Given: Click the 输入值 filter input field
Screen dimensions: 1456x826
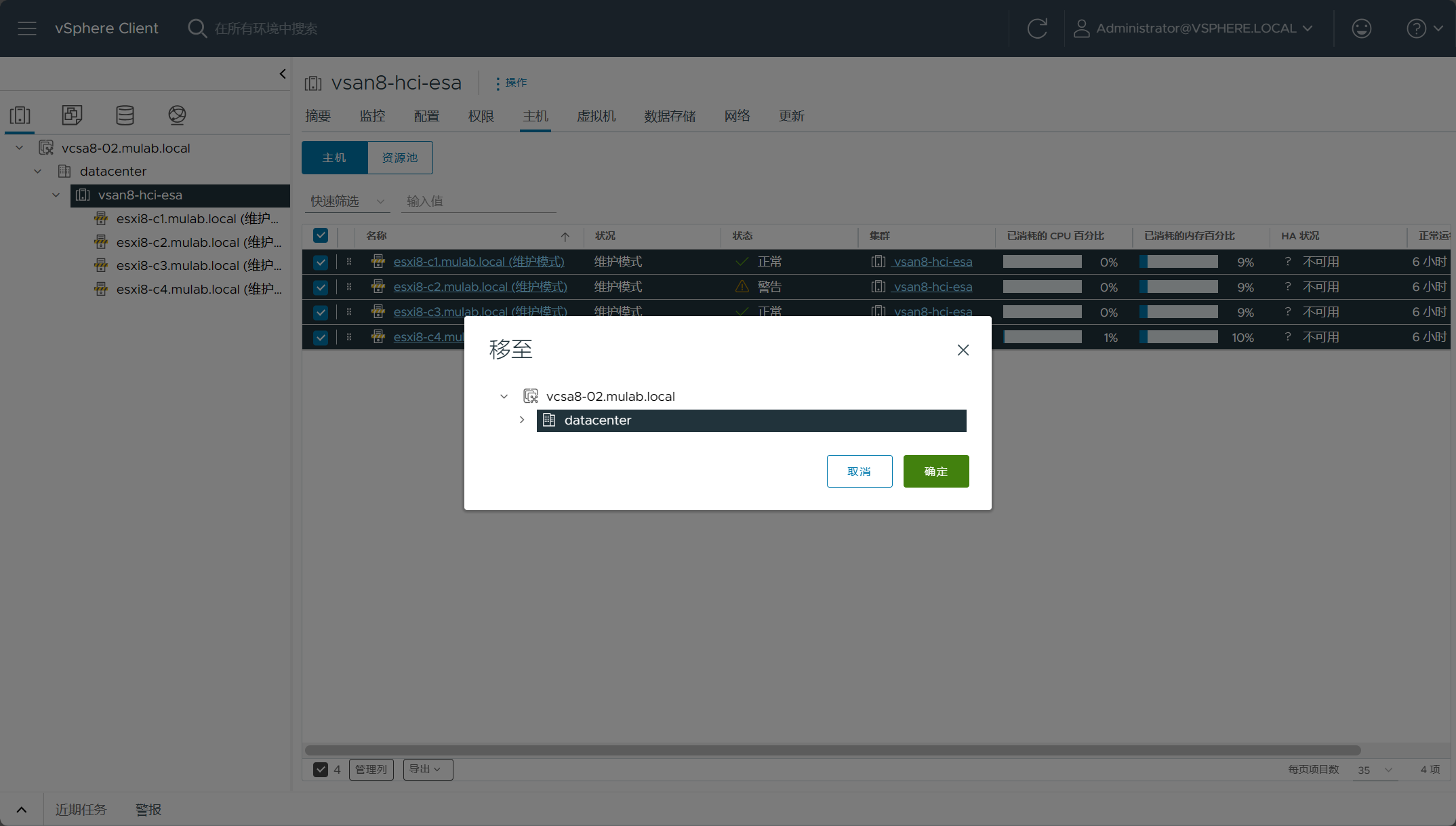Looking at the screenshot, I should (479, 201).
